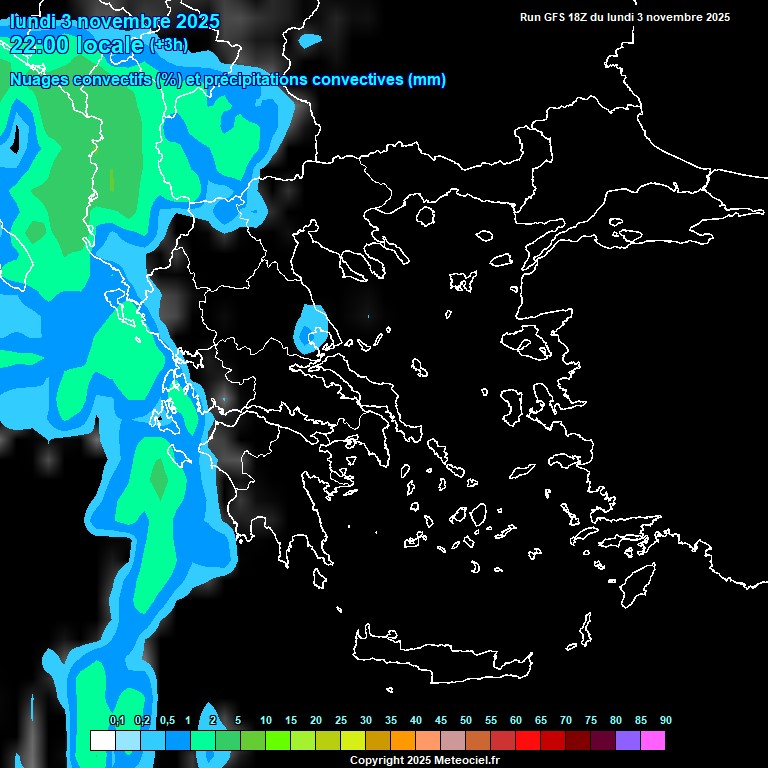Choose the bright green swatch before 15

[x=278, y=740]
